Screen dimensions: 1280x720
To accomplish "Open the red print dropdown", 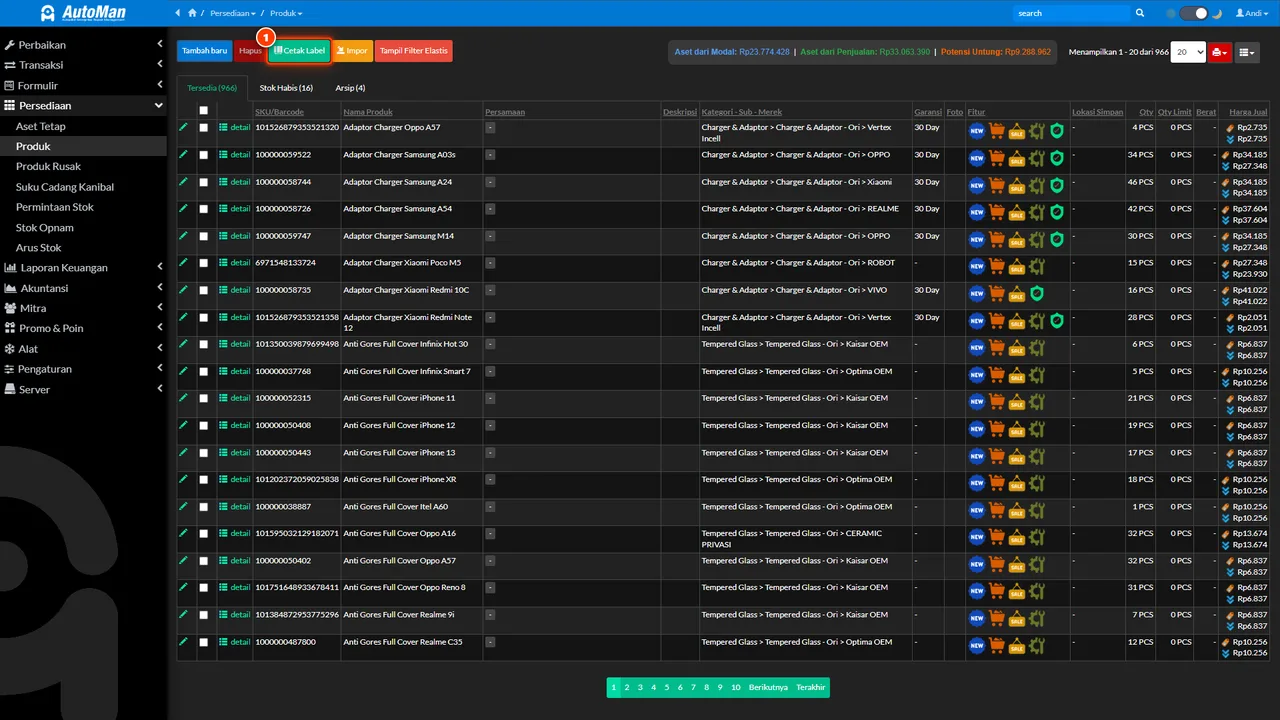I will [1219, 51].
